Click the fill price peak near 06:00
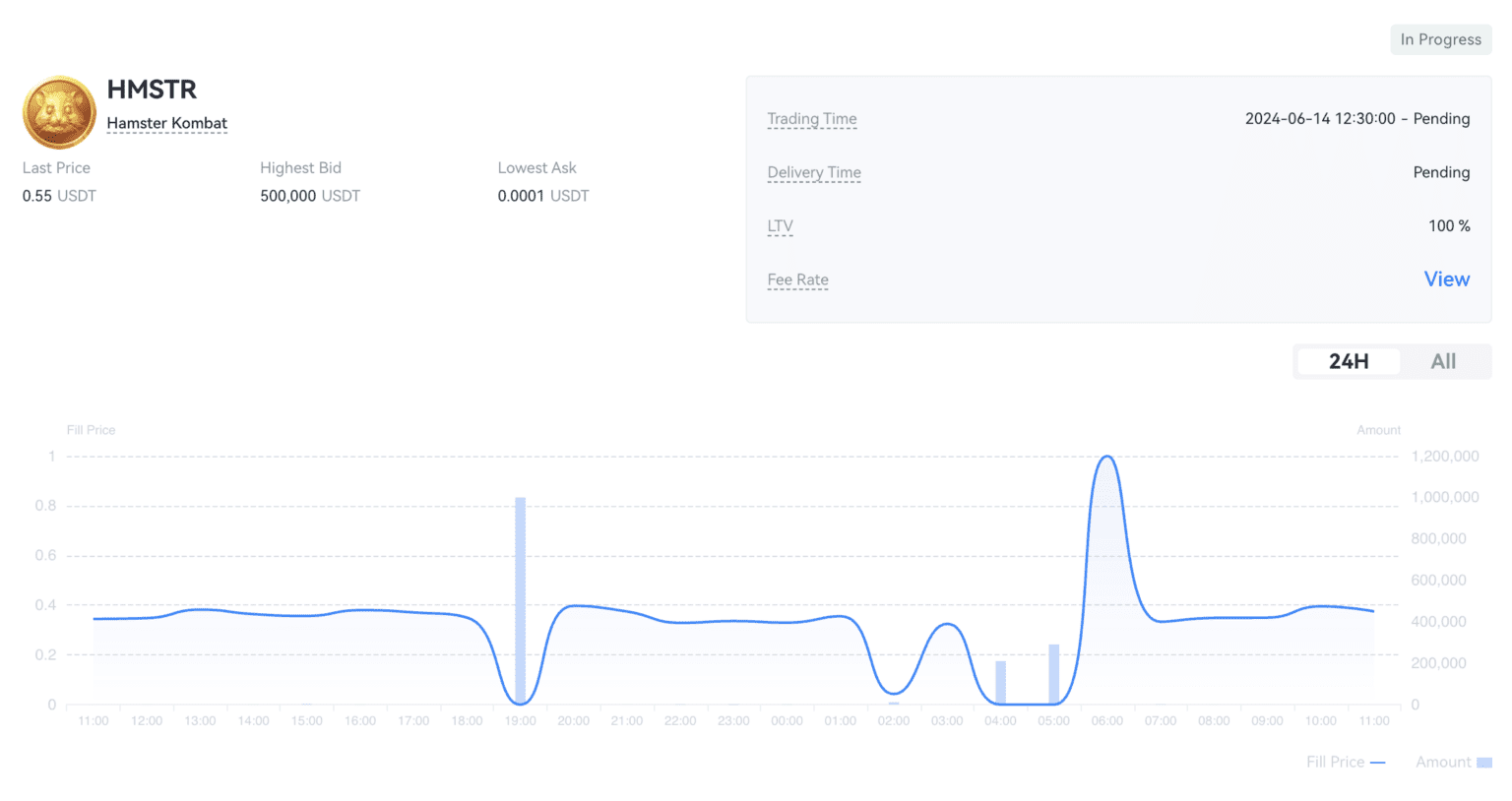The image size is (1512, 801). (1107, 458)
